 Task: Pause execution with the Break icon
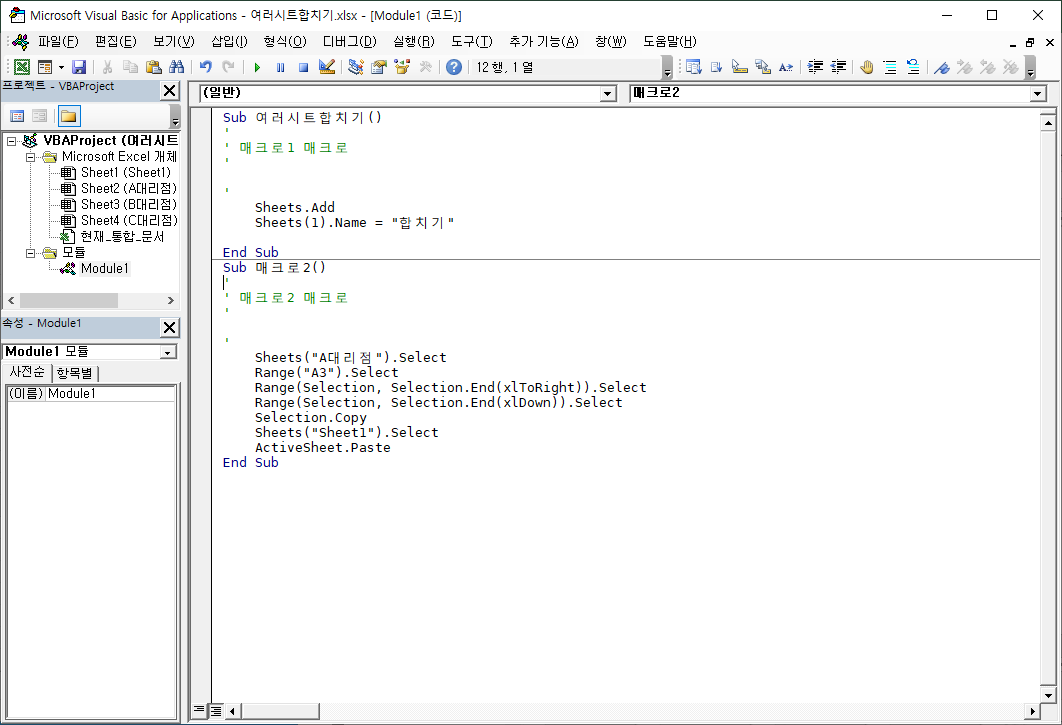click(x=280, y=67)
